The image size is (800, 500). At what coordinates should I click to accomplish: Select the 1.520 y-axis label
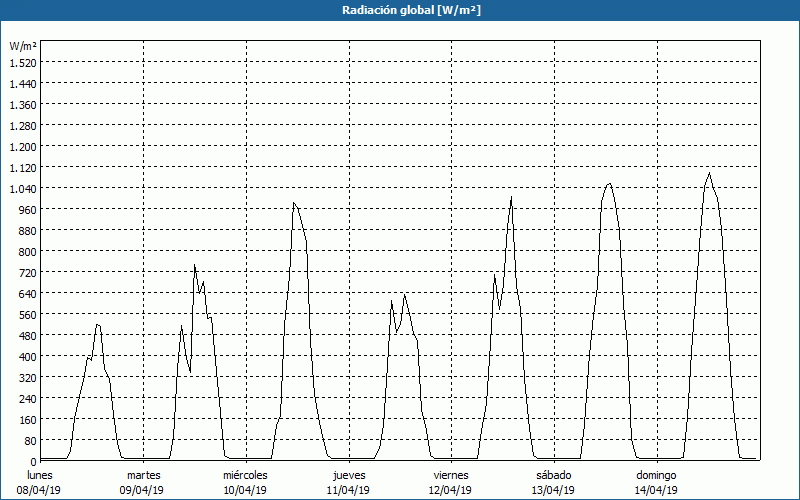[23, 62]
